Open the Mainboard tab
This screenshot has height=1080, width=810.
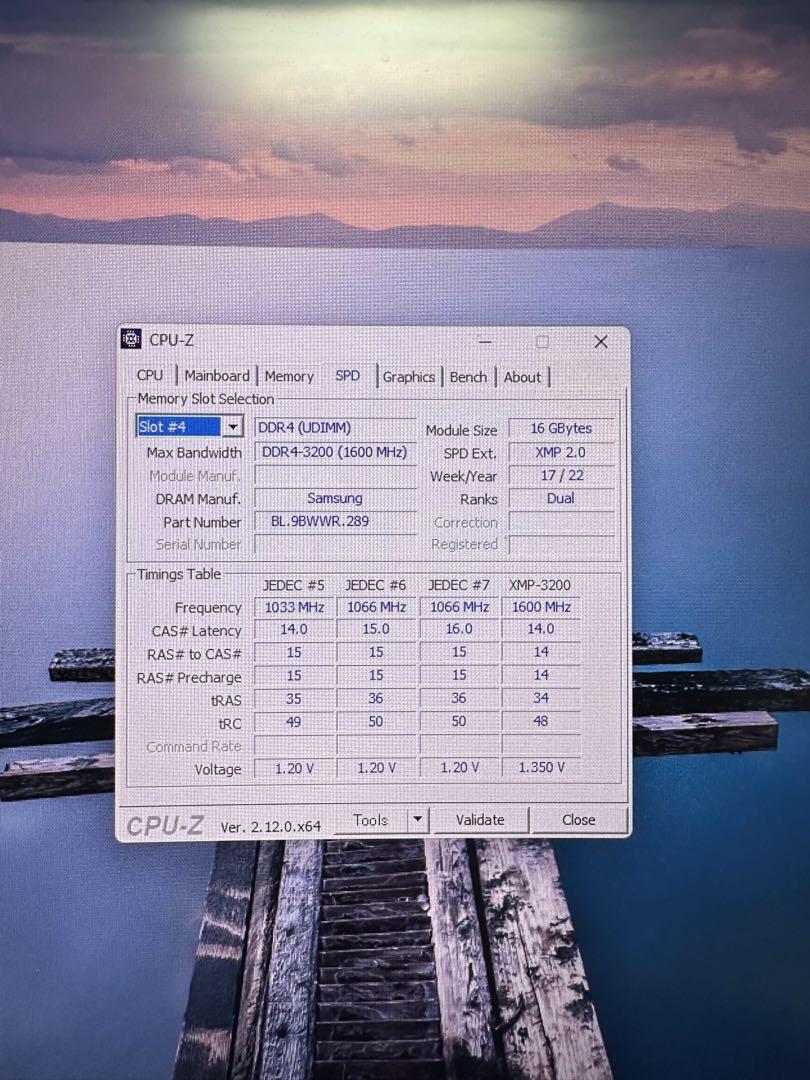[217, 376]
